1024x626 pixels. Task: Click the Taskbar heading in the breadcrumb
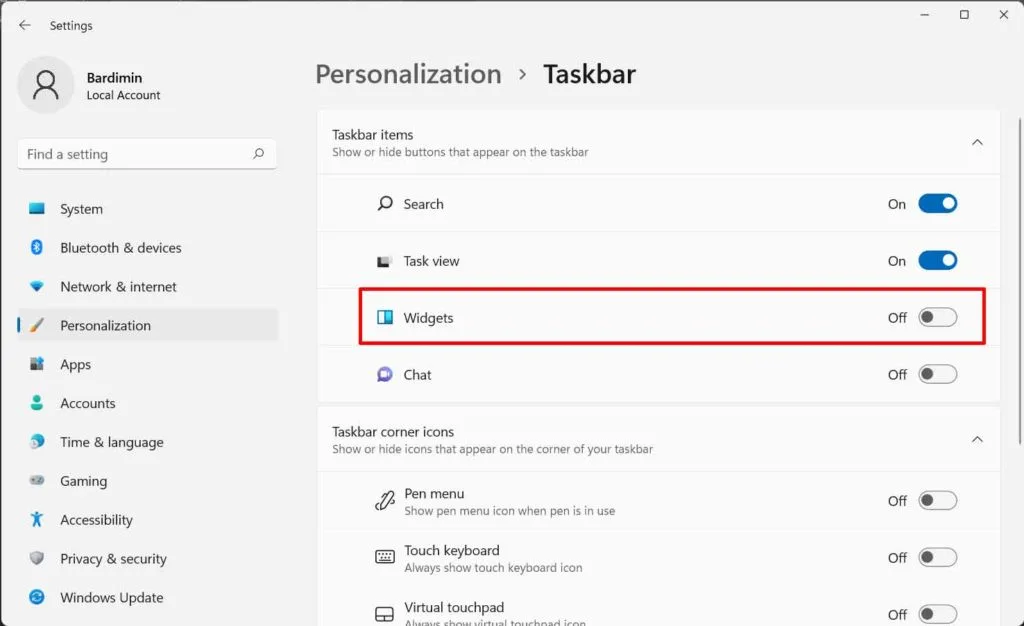coord(589,74)
